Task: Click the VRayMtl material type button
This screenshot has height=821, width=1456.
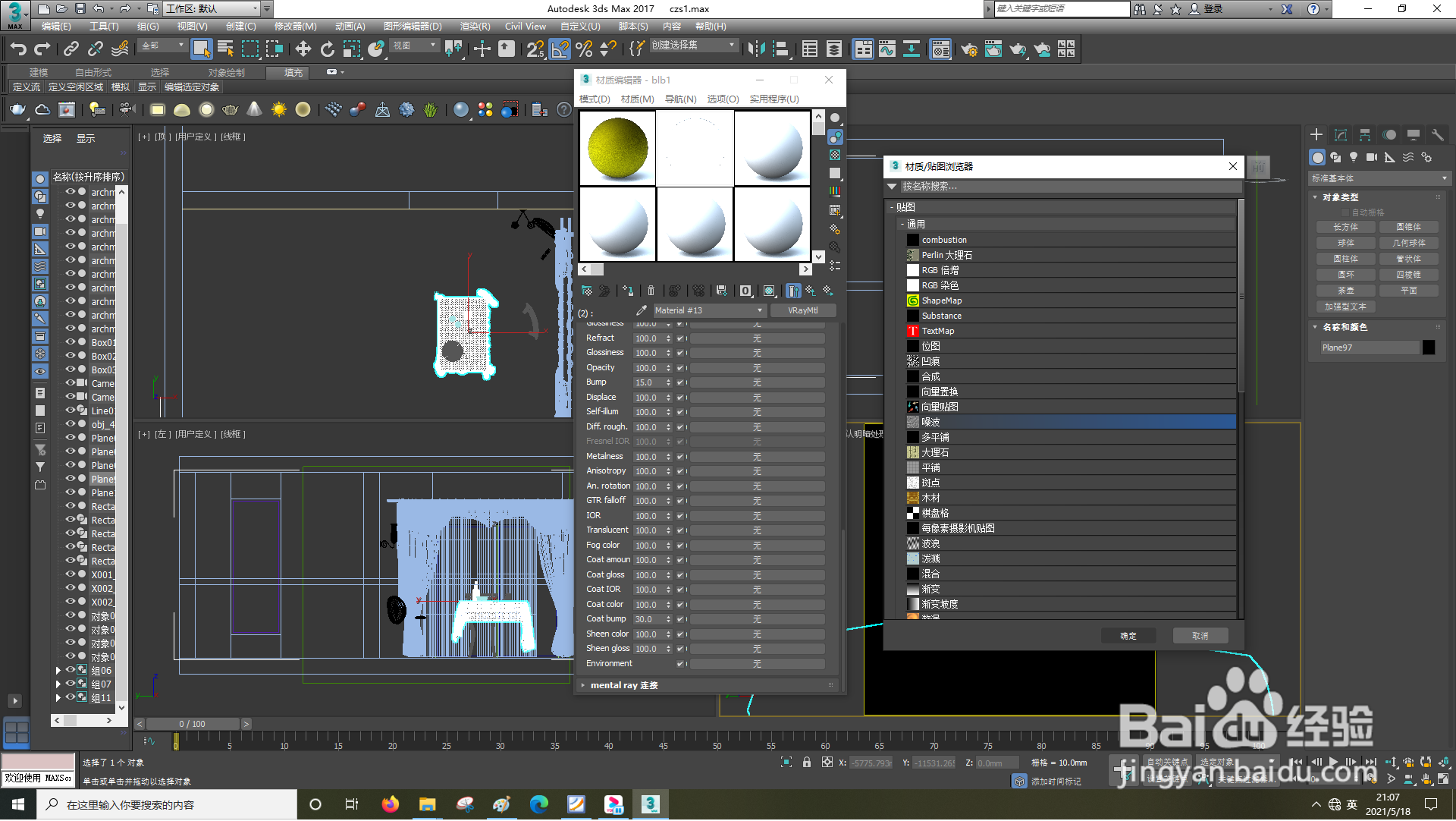Action: pyautogui.click(x=802, y=310)
